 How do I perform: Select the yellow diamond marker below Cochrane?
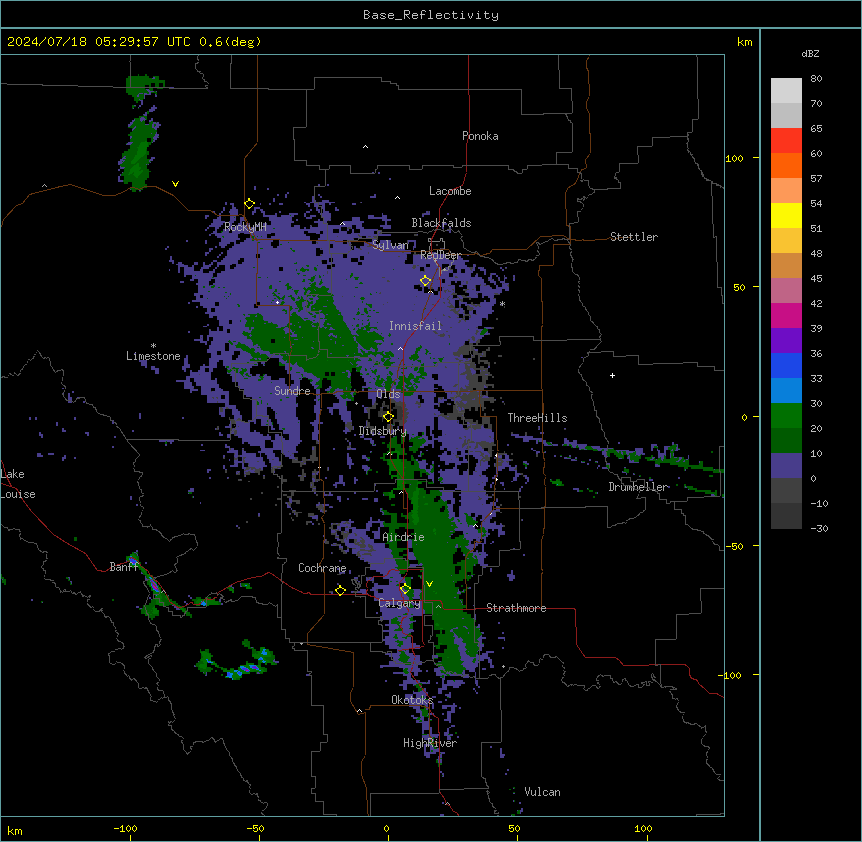tap(340, 590)
